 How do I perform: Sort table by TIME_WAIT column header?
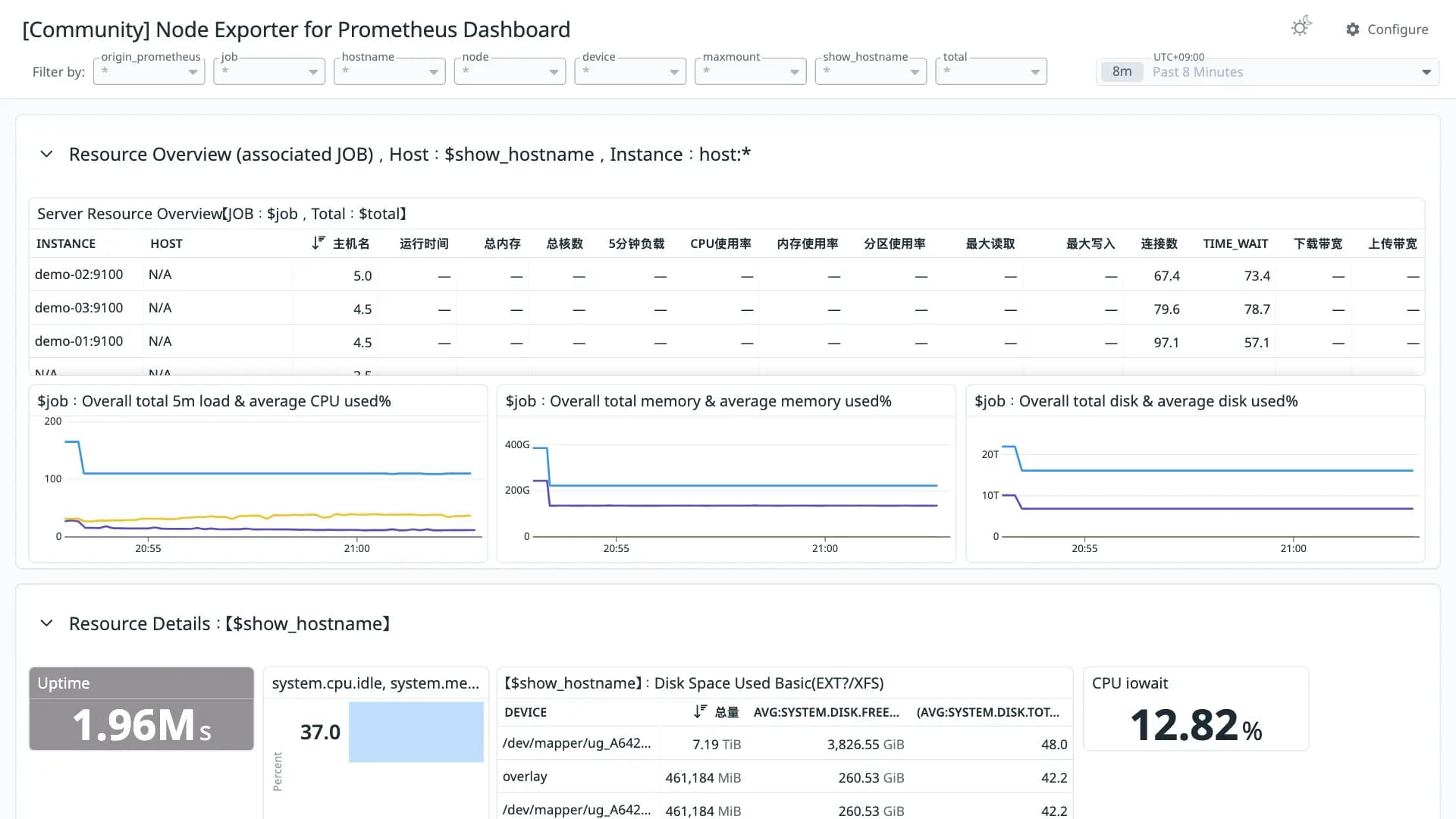[1235, 243]
